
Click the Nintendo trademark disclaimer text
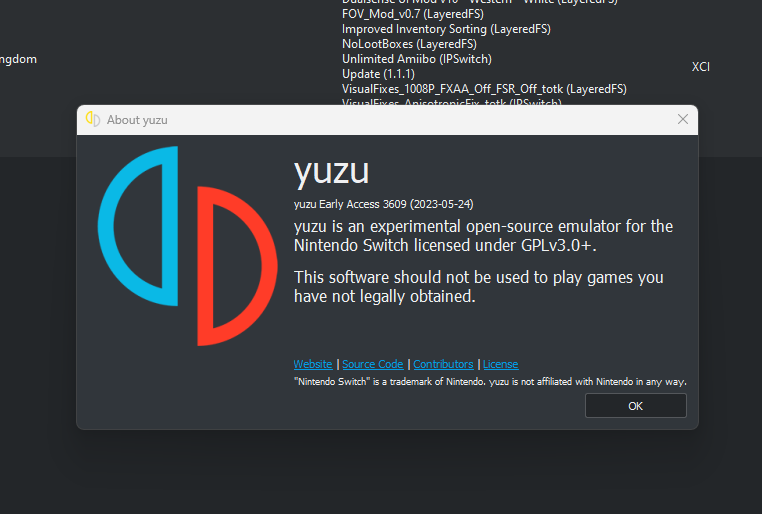(x=490, y=382)
